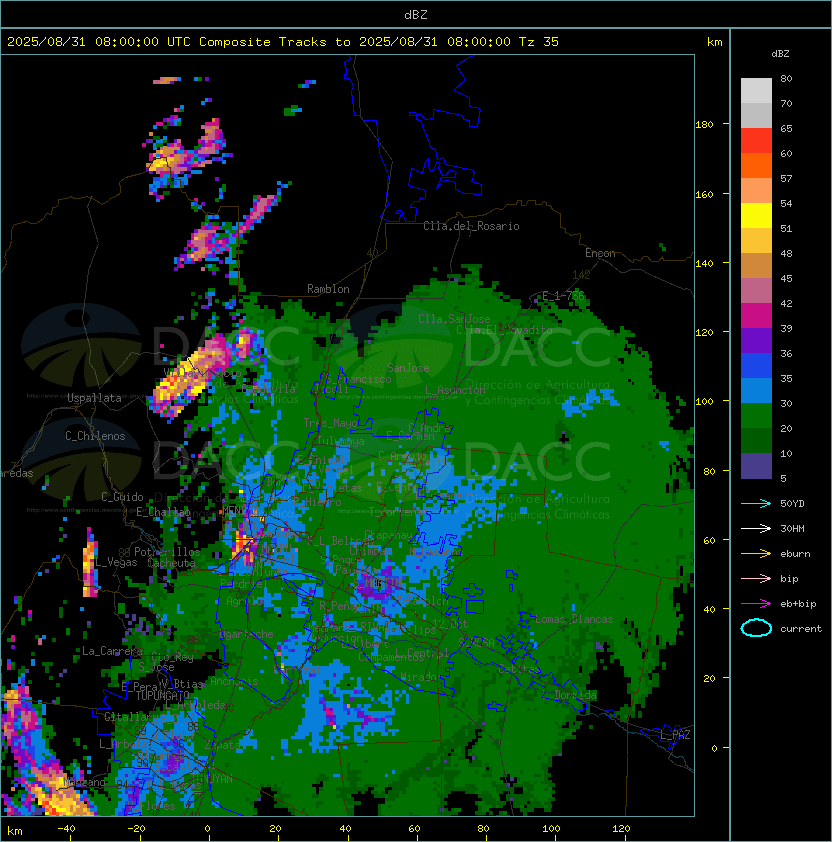This screenshot has width=832, height=842.
Task: Pick the dark orange 57-60 dBZ swatch
Action: pos(756,165)
